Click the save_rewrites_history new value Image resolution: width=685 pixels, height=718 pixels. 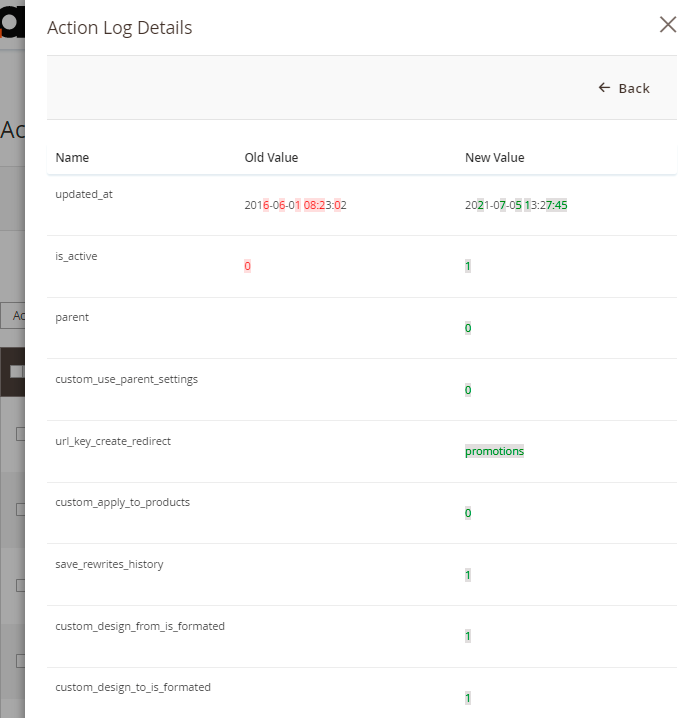click(467, 575)
